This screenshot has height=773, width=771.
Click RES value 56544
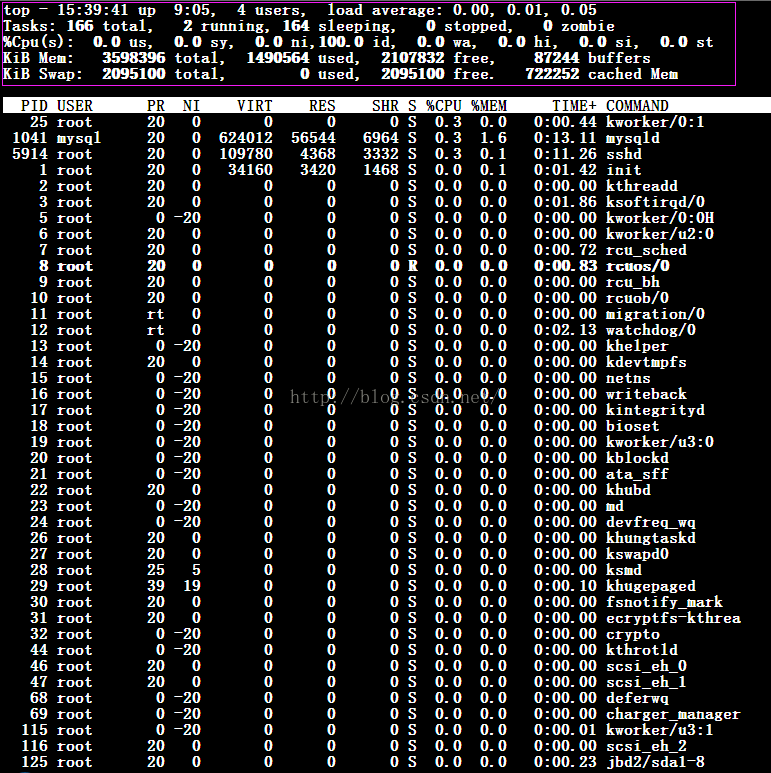(314, 138)
